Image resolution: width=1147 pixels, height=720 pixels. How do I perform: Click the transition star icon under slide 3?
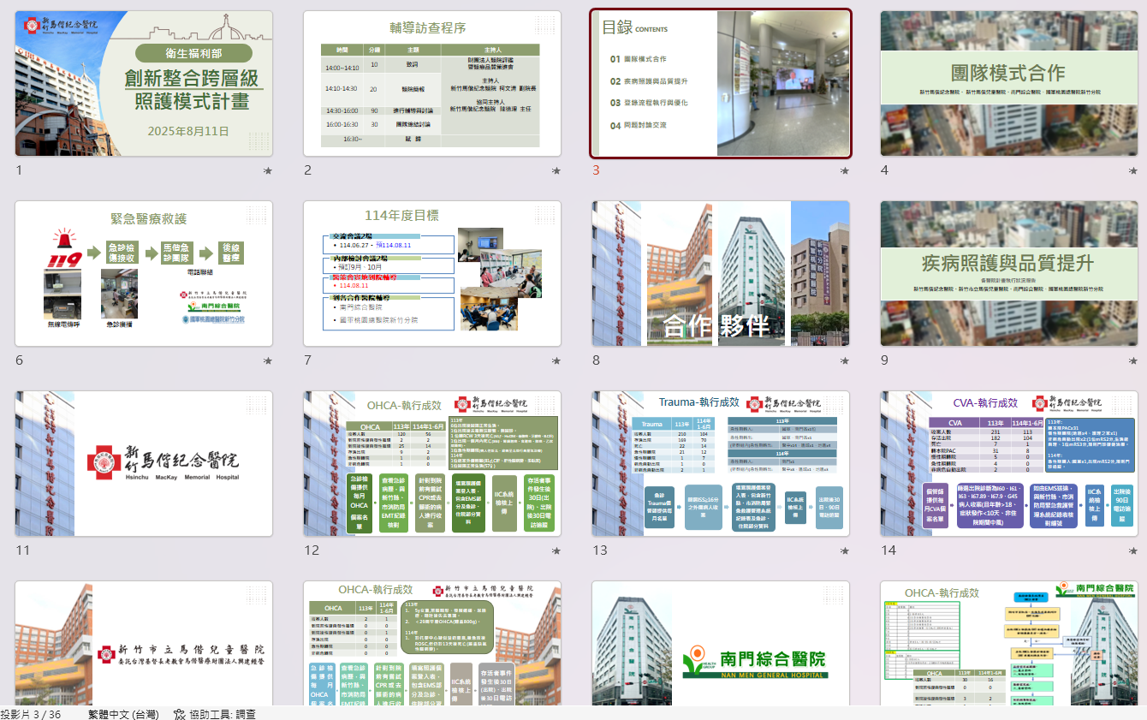click(x=845, y=170)
